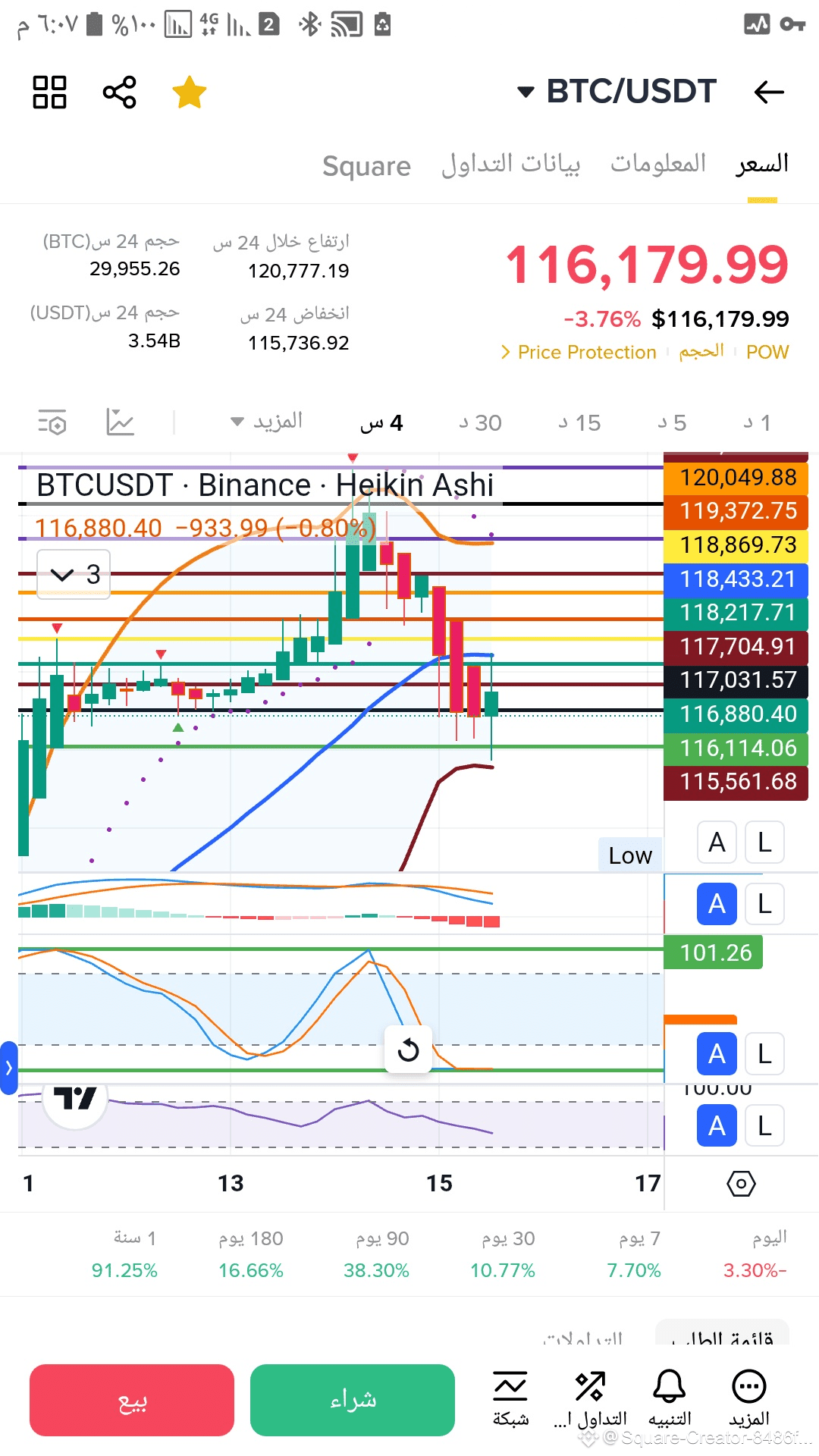Open التنبيه alert bell icon
Image resolution: width=819 pixels, height=1456 pixels.
pyautogui.click(x=670, y=1399)
